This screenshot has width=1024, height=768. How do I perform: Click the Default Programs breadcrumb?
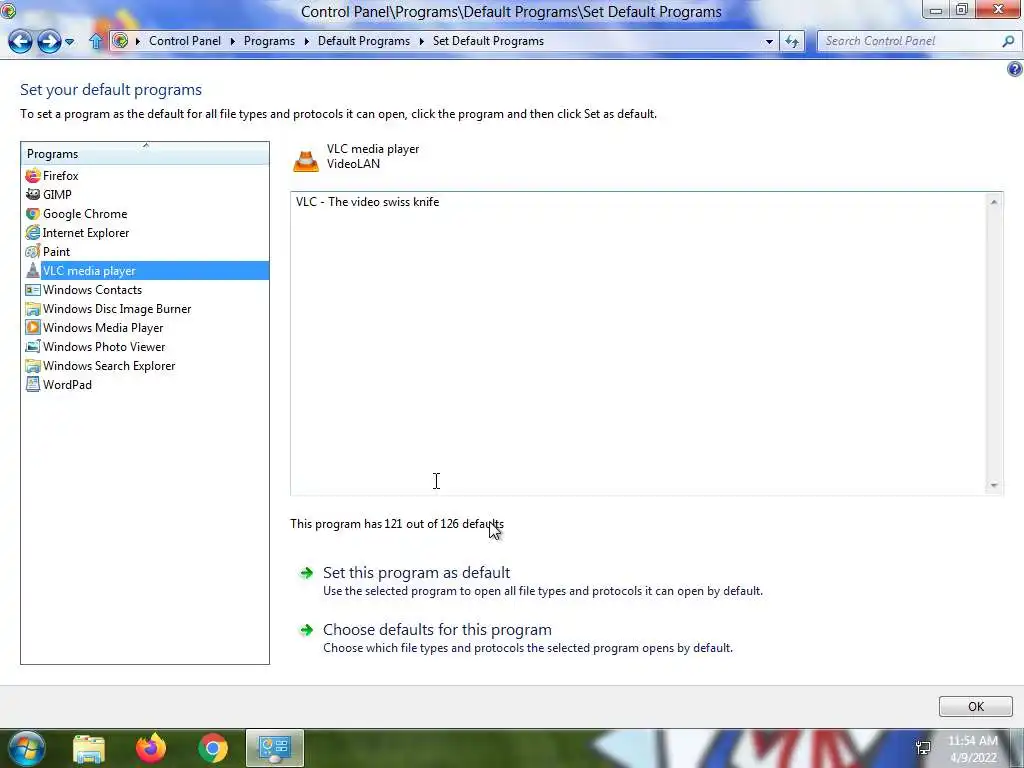364,41
